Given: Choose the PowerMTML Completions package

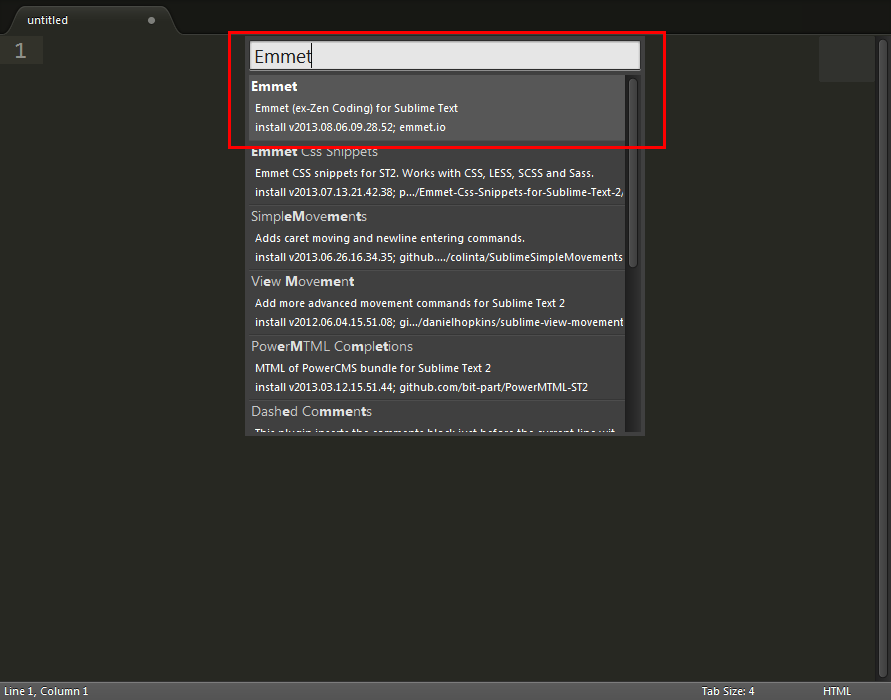Looking at the screenshot, I should pyautogui.click(x=436, y=367).
